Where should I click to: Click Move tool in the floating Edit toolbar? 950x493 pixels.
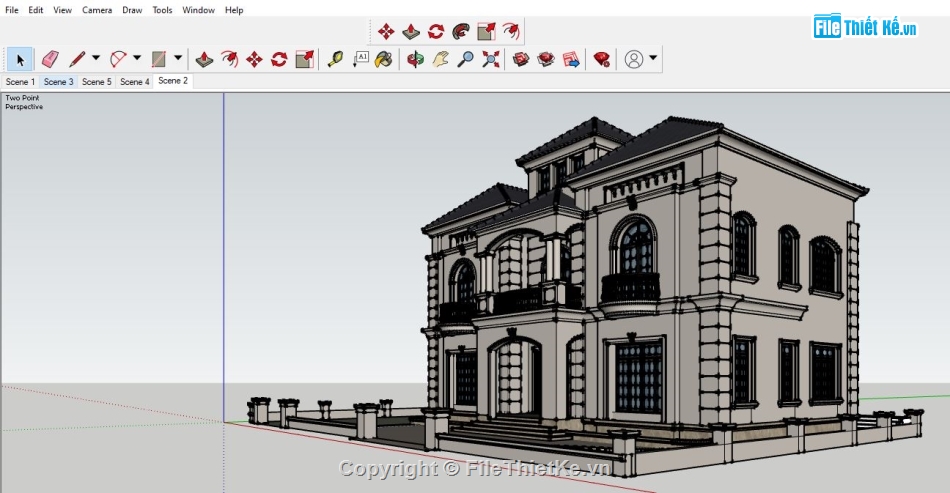point(386,31)
